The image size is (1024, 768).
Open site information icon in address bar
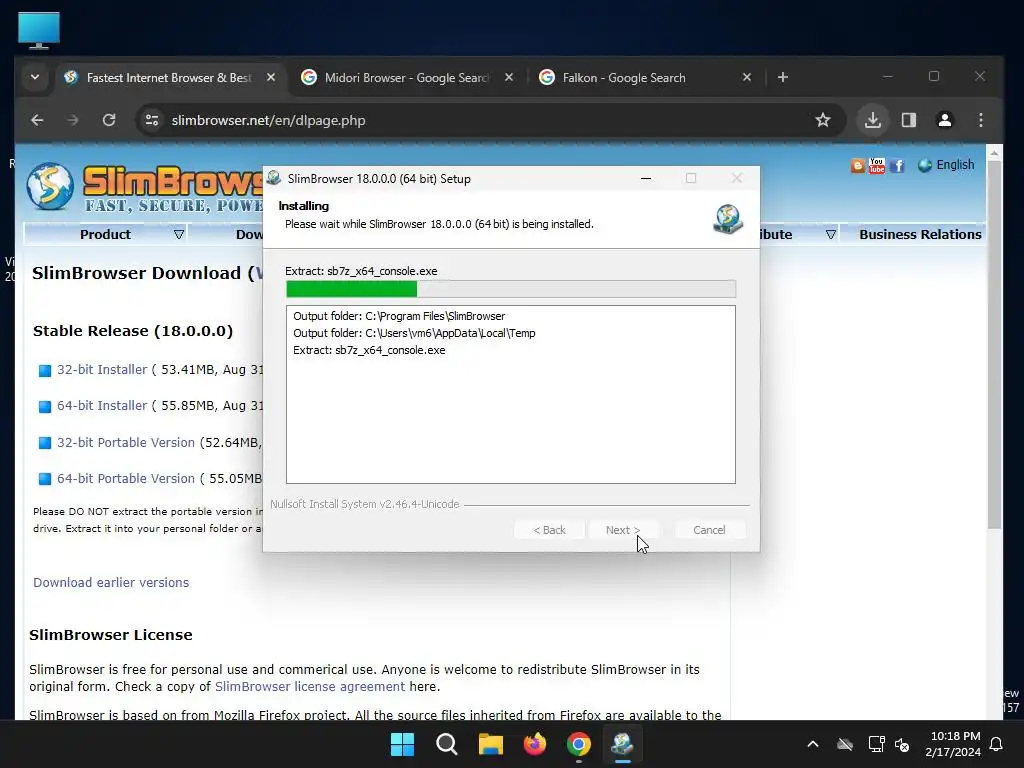[x=152, y=120]
